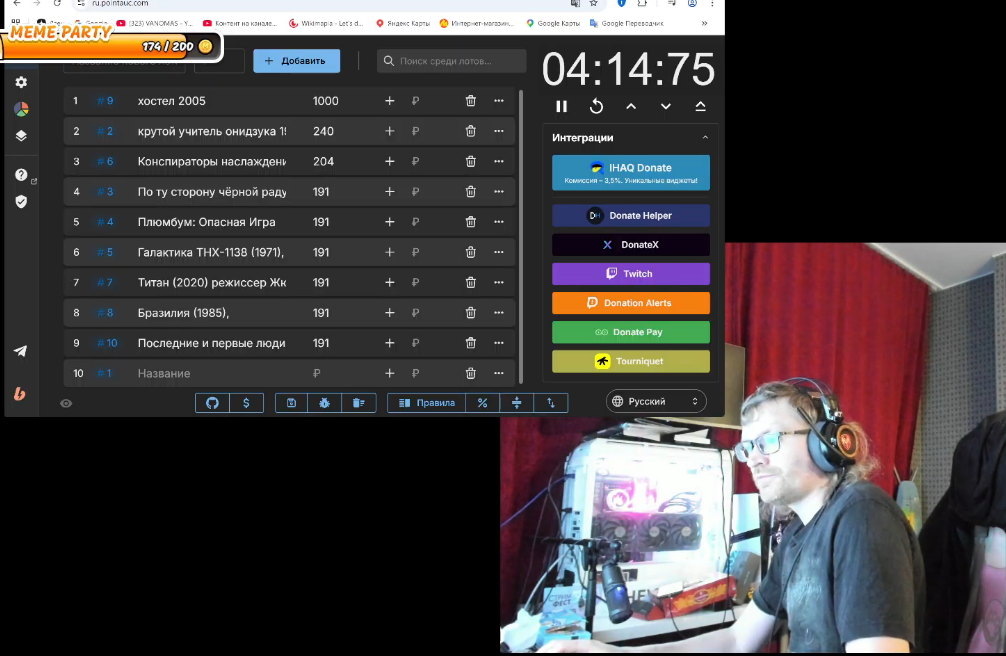Click the percent icon button

(x=482, y=402)
